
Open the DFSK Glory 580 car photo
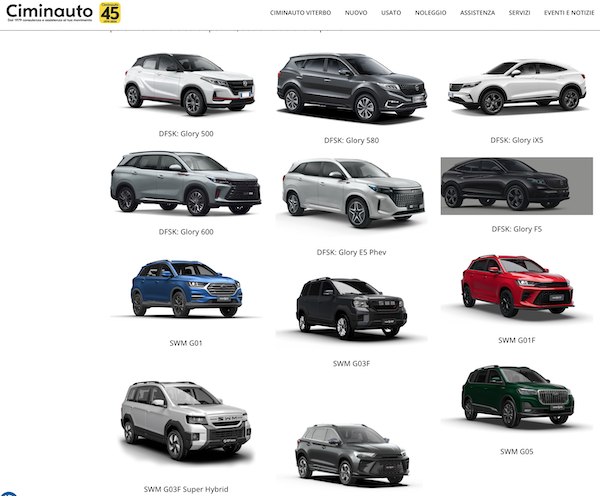[x=351, y=87]
